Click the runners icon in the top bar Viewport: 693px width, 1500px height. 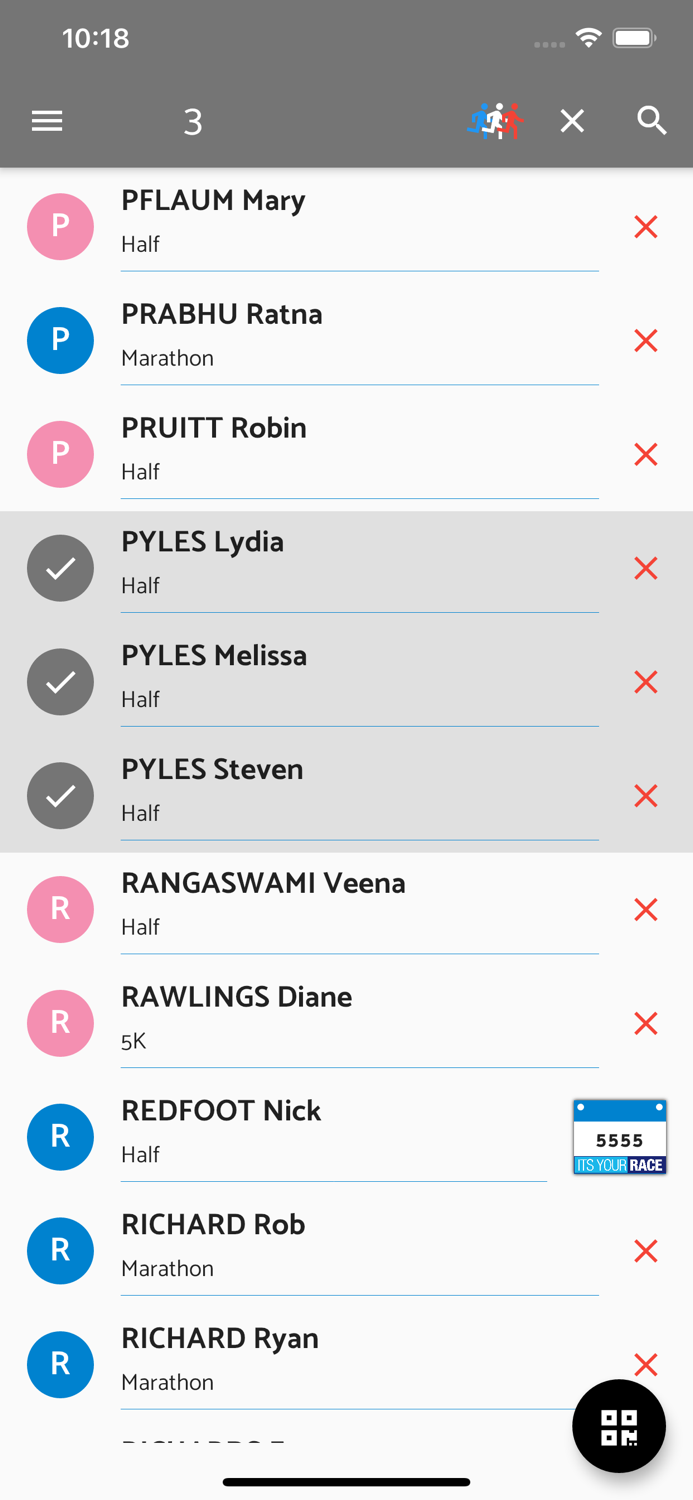pyautogui.click(x=494, y=120)
